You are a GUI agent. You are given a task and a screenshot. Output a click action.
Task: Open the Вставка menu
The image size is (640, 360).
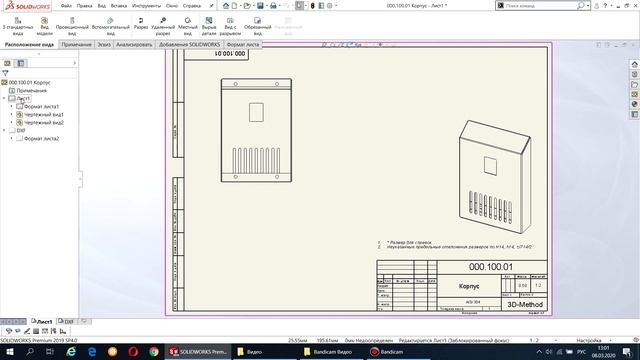119,6
